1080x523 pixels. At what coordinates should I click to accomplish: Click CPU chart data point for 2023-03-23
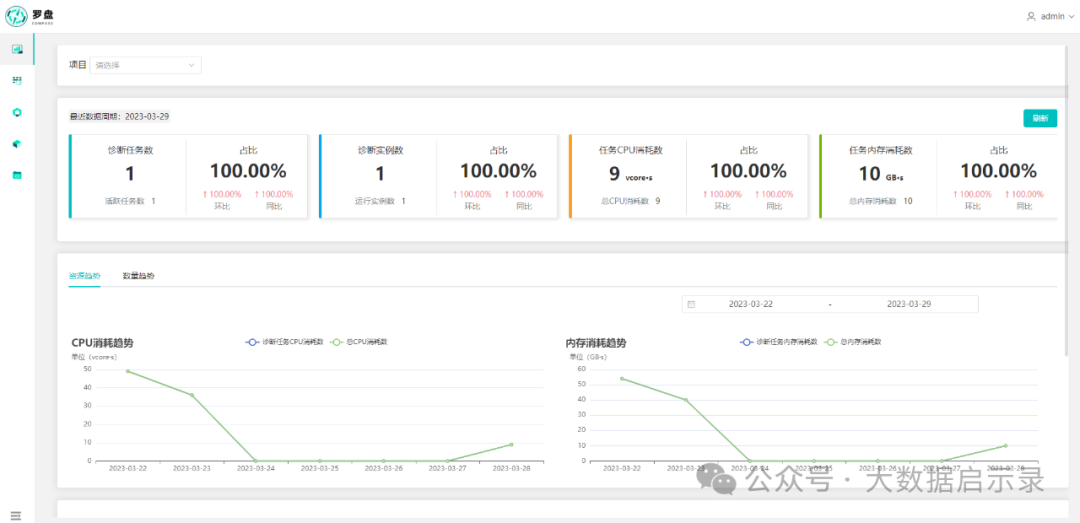click(191, 396)
